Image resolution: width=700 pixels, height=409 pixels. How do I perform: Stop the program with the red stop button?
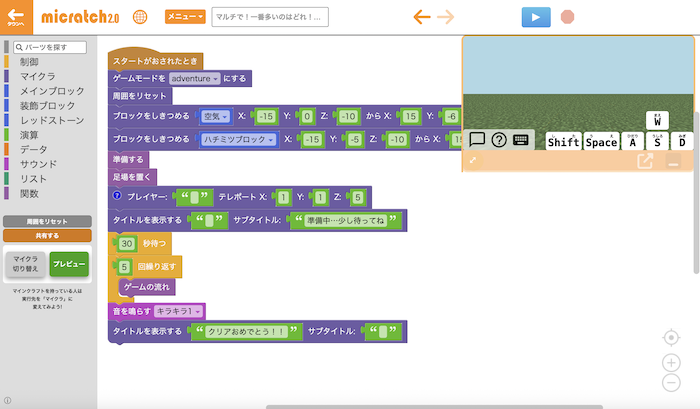click(x=567, y=17)
